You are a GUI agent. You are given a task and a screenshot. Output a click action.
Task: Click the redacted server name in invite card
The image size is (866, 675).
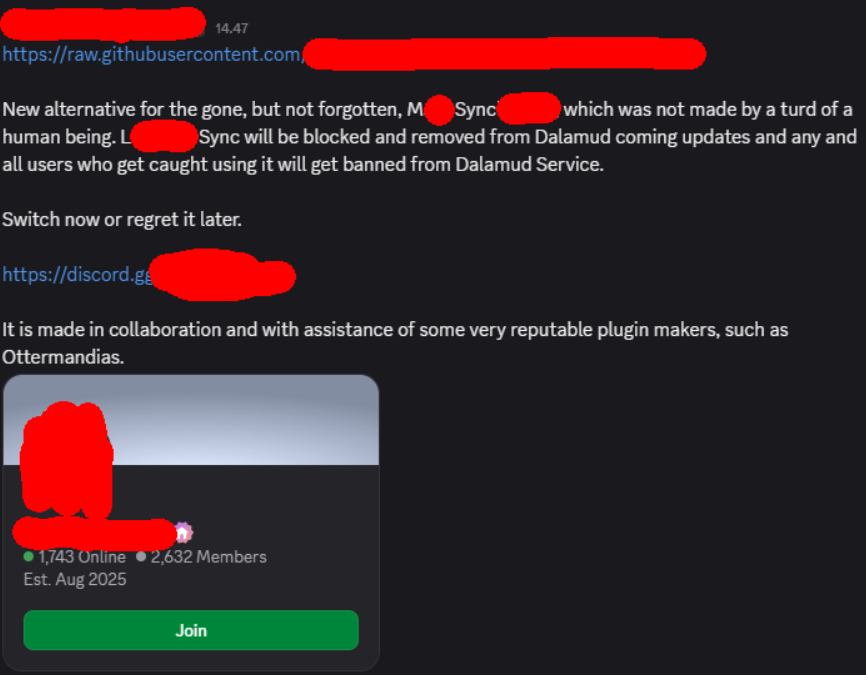click(94, 534)
